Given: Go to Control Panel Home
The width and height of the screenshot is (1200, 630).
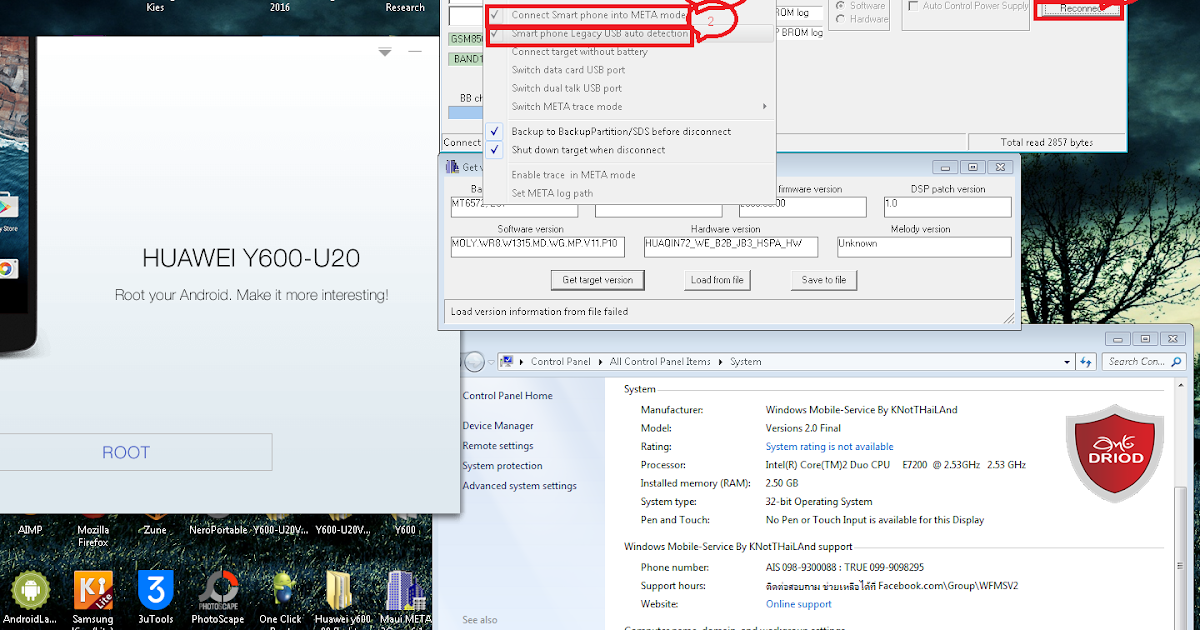Looking at the screenshot, I should pos(507,396).
